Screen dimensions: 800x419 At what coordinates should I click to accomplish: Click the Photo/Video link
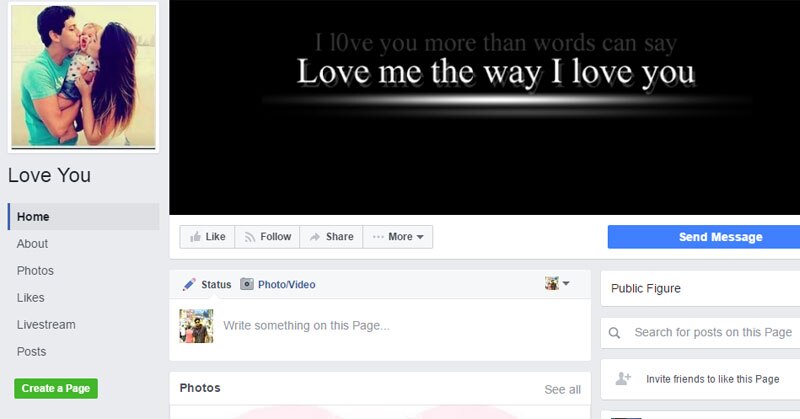(x=286, y=284)
